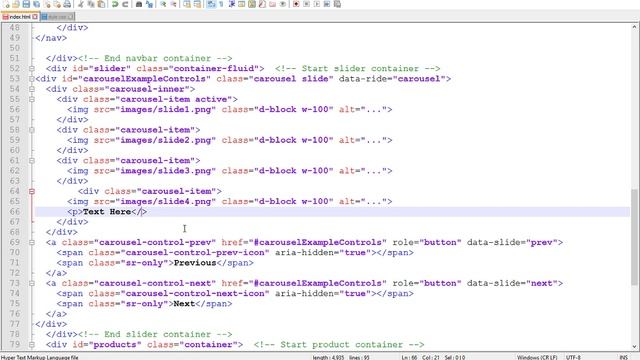This screenshot has width=640, height=360.
Task: Click the Zoom In toolbar icon
Action: (x=163, y=4)
